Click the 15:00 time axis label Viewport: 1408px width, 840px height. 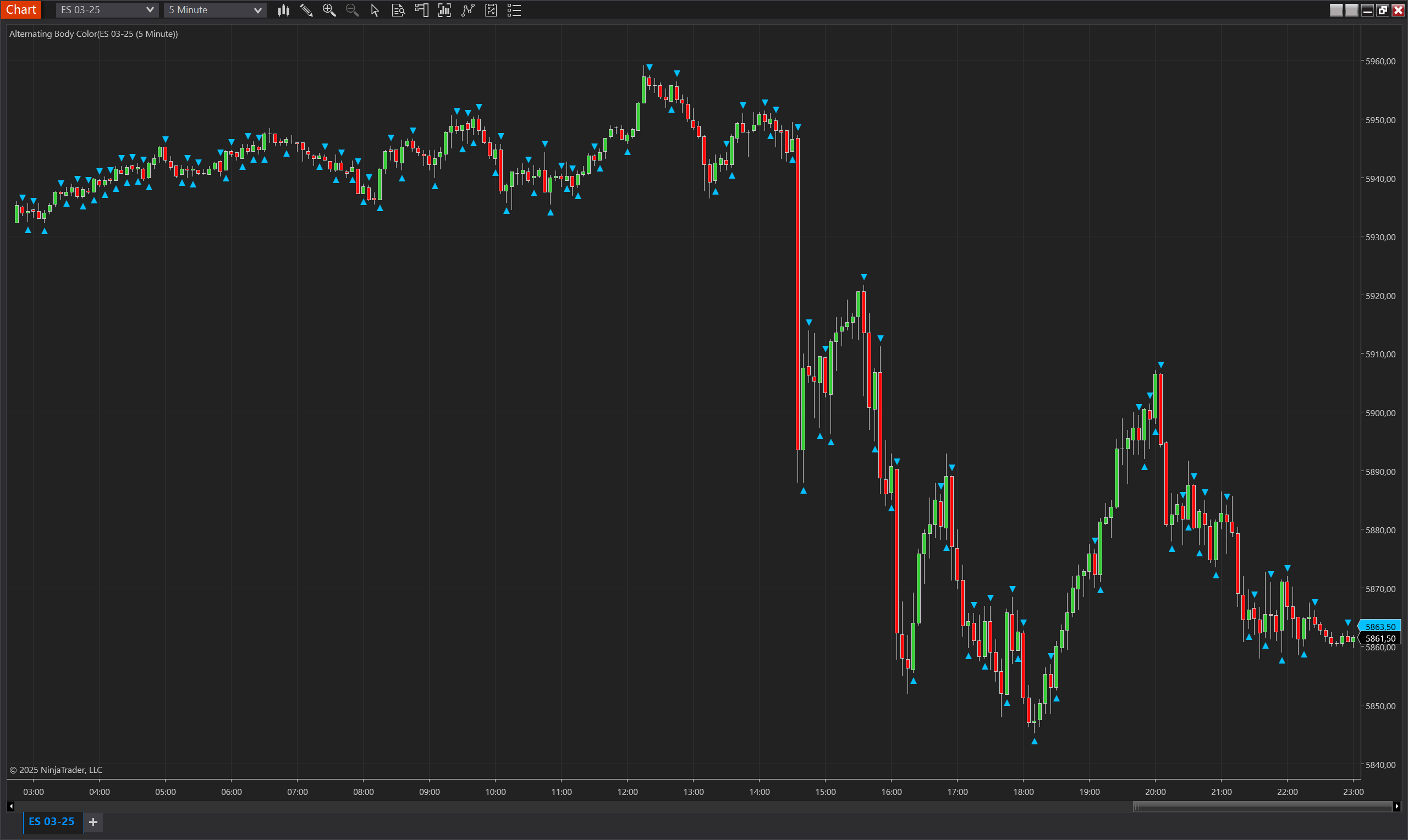(826, 792)
